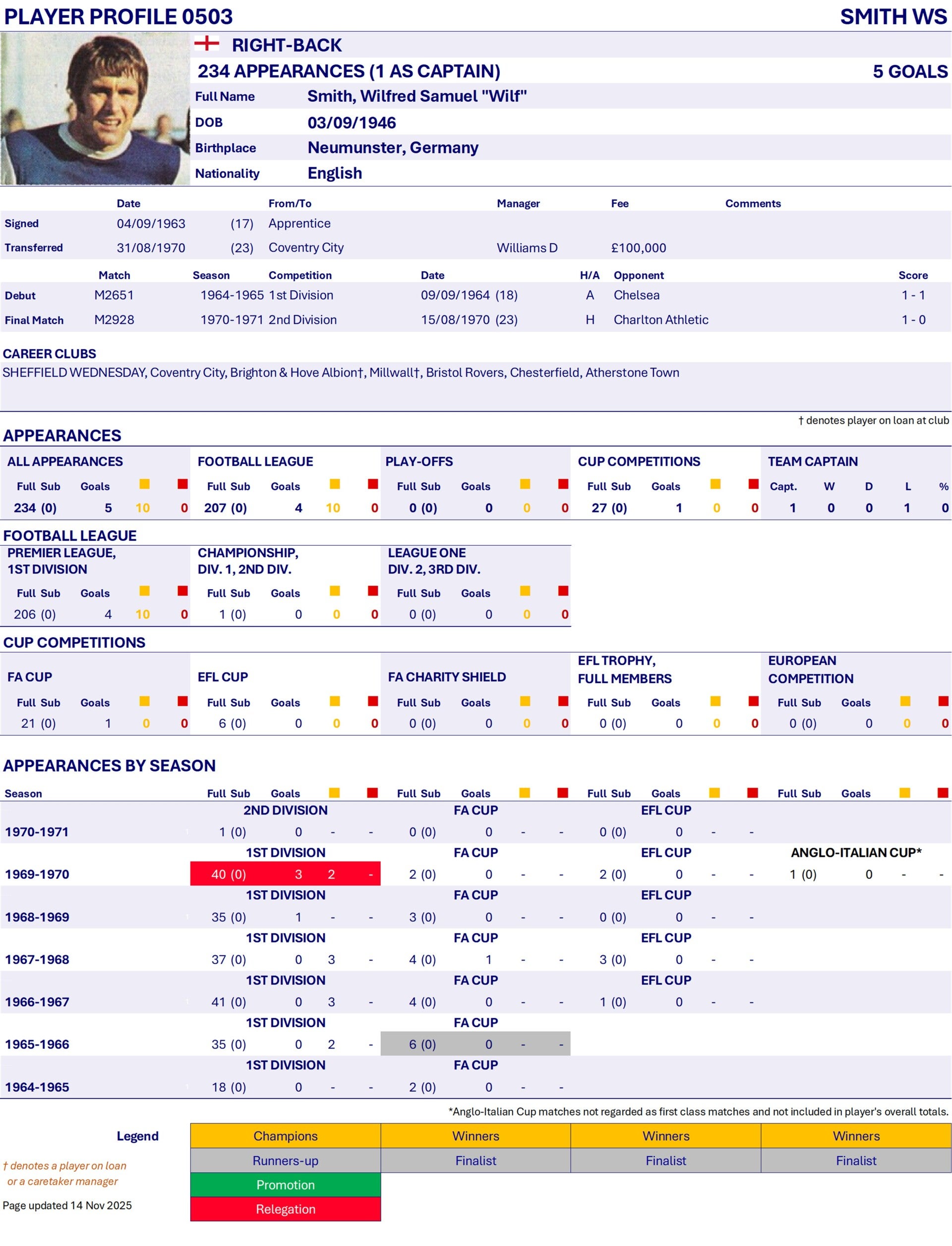The height and width of the screenshot is (1246, 952).
Task: Click the England flag icon
Action: (206, 44)
